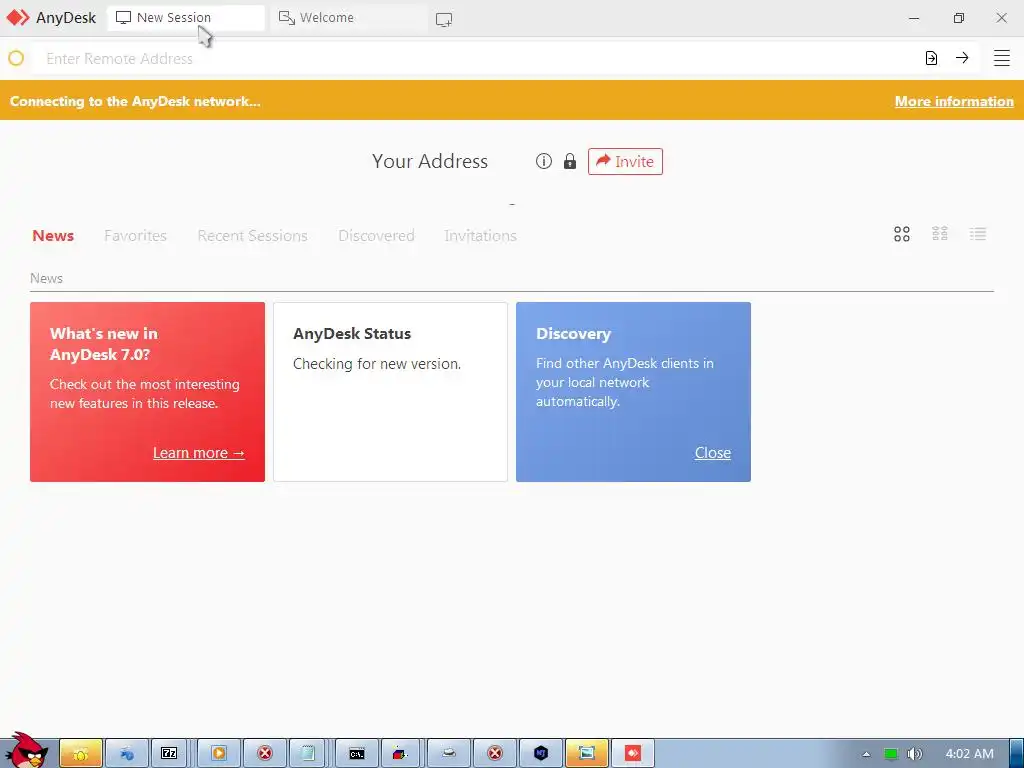
Task: Click the AnyDesk taskbar icon
Action: click(632, 754)
